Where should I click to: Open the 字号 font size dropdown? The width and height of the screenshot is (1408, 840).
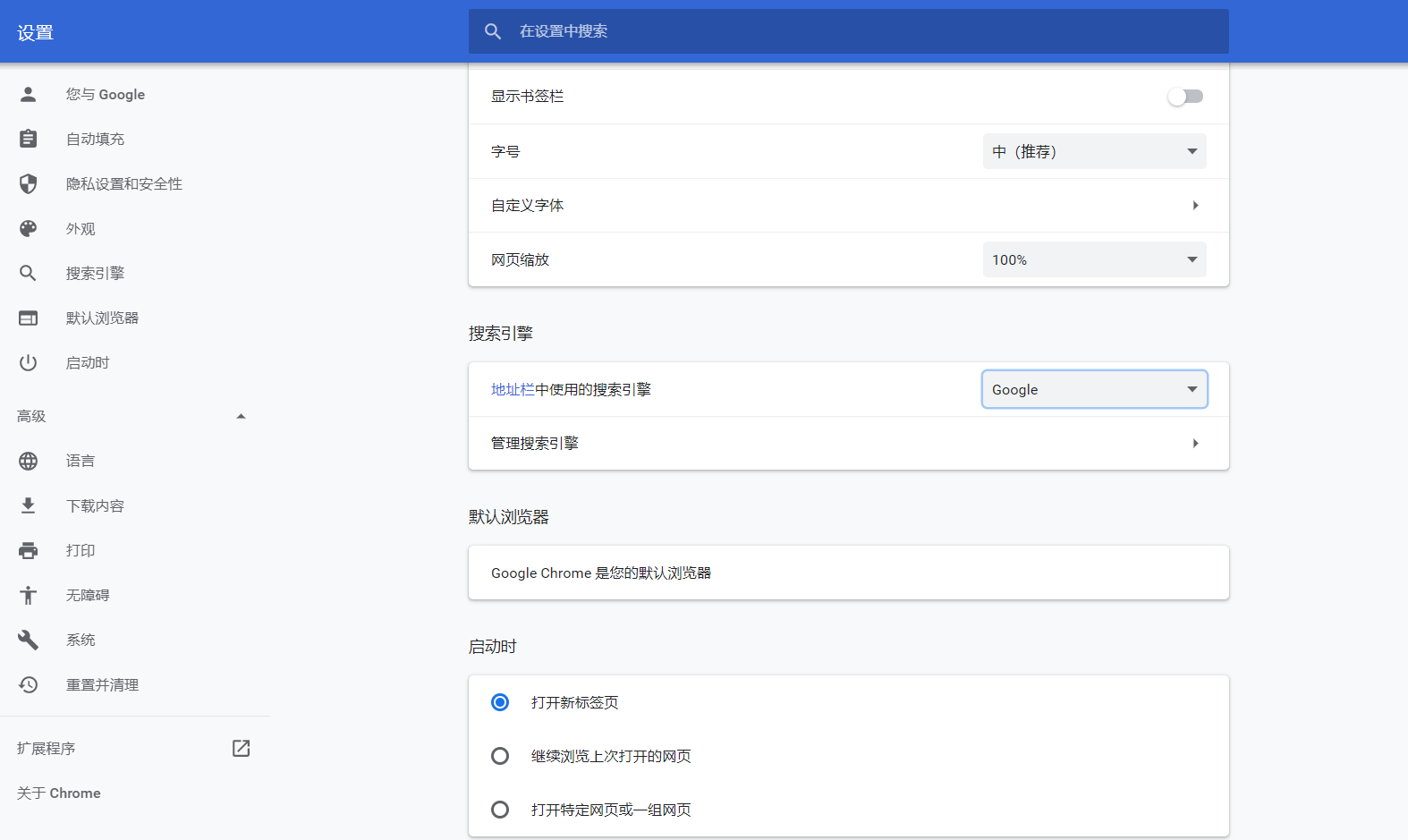point(1095,151)
